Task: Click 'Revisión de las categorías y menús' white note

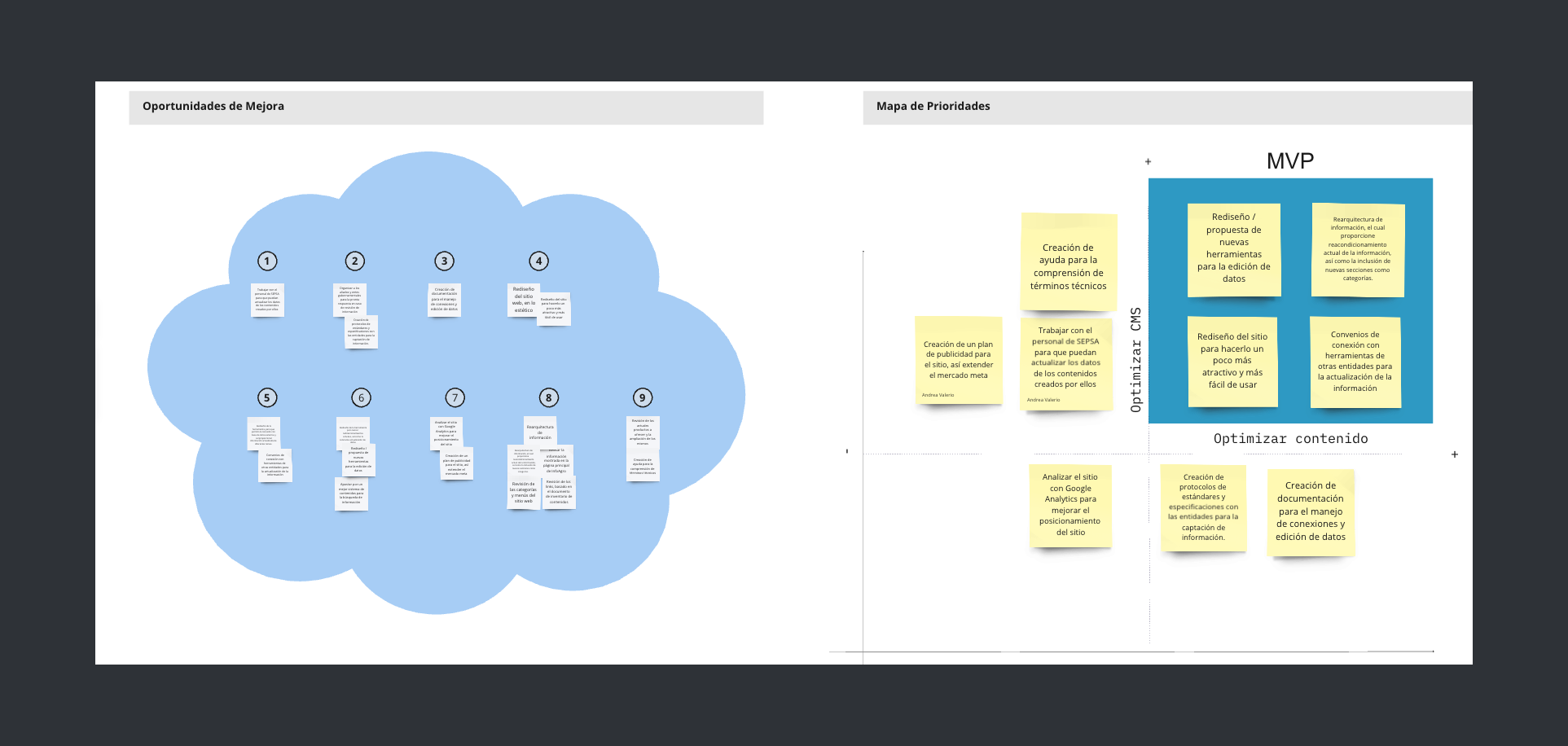Action: 523,493
